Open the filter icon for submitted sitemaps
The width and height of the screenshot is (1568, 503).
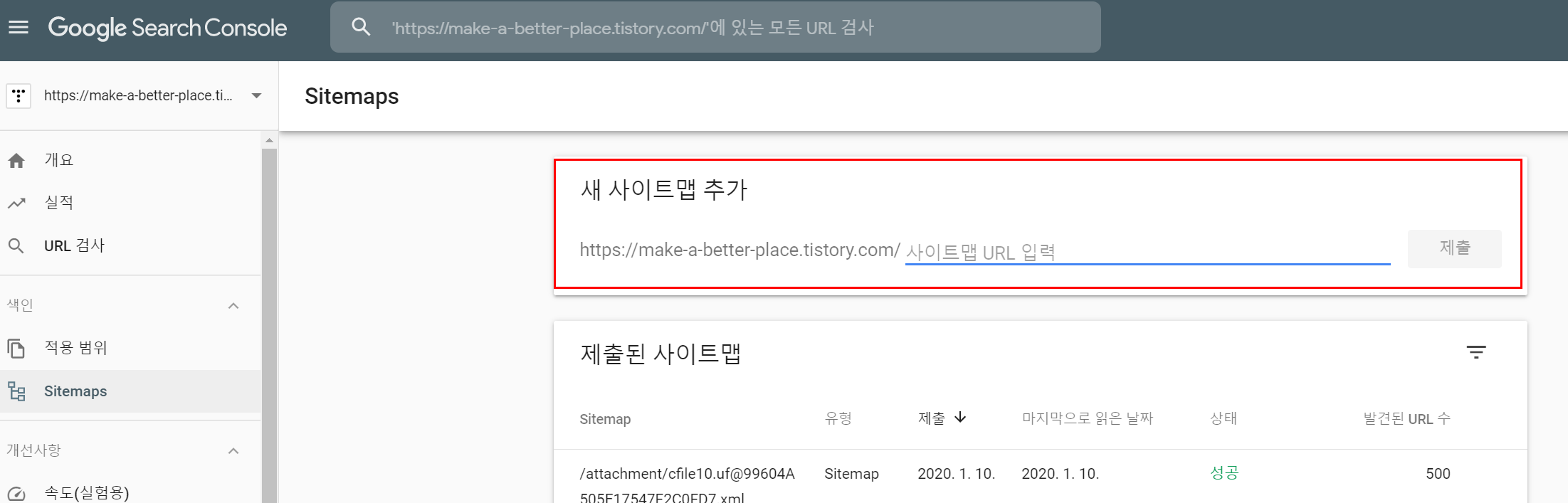coord(1476,352)
